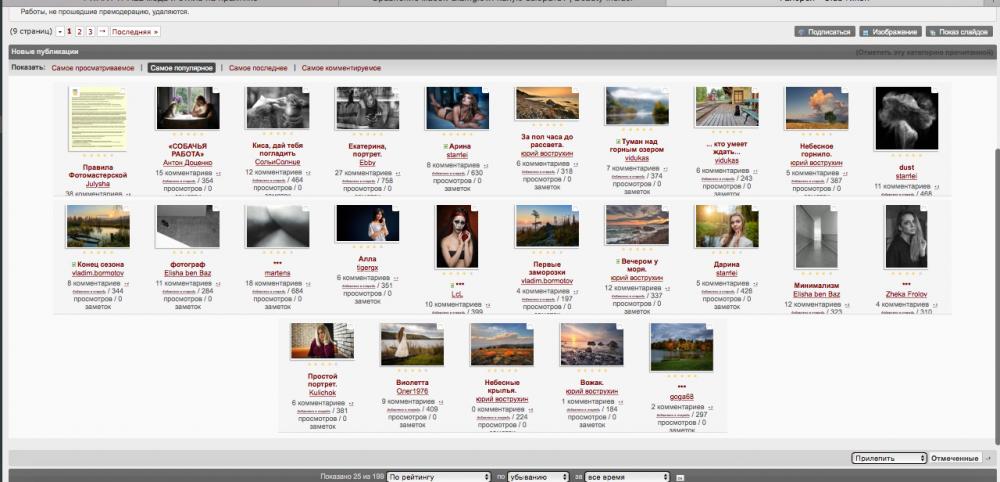
Task: Open author link Zheka Frolov
Action: click(906, 294)
